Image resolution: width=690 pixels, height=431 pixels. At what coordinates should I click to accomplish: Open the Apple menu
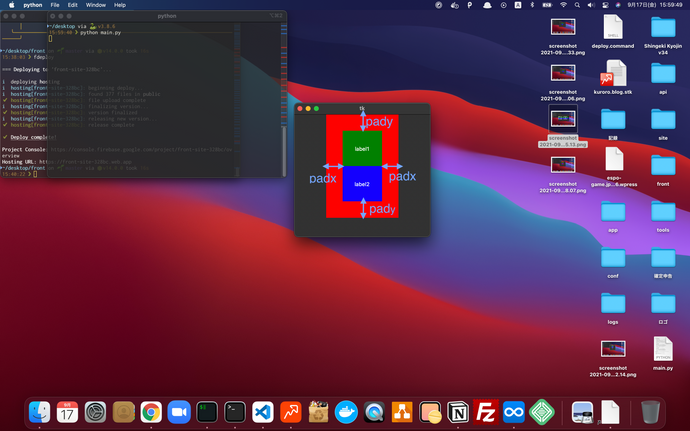[x=11, y=5]
